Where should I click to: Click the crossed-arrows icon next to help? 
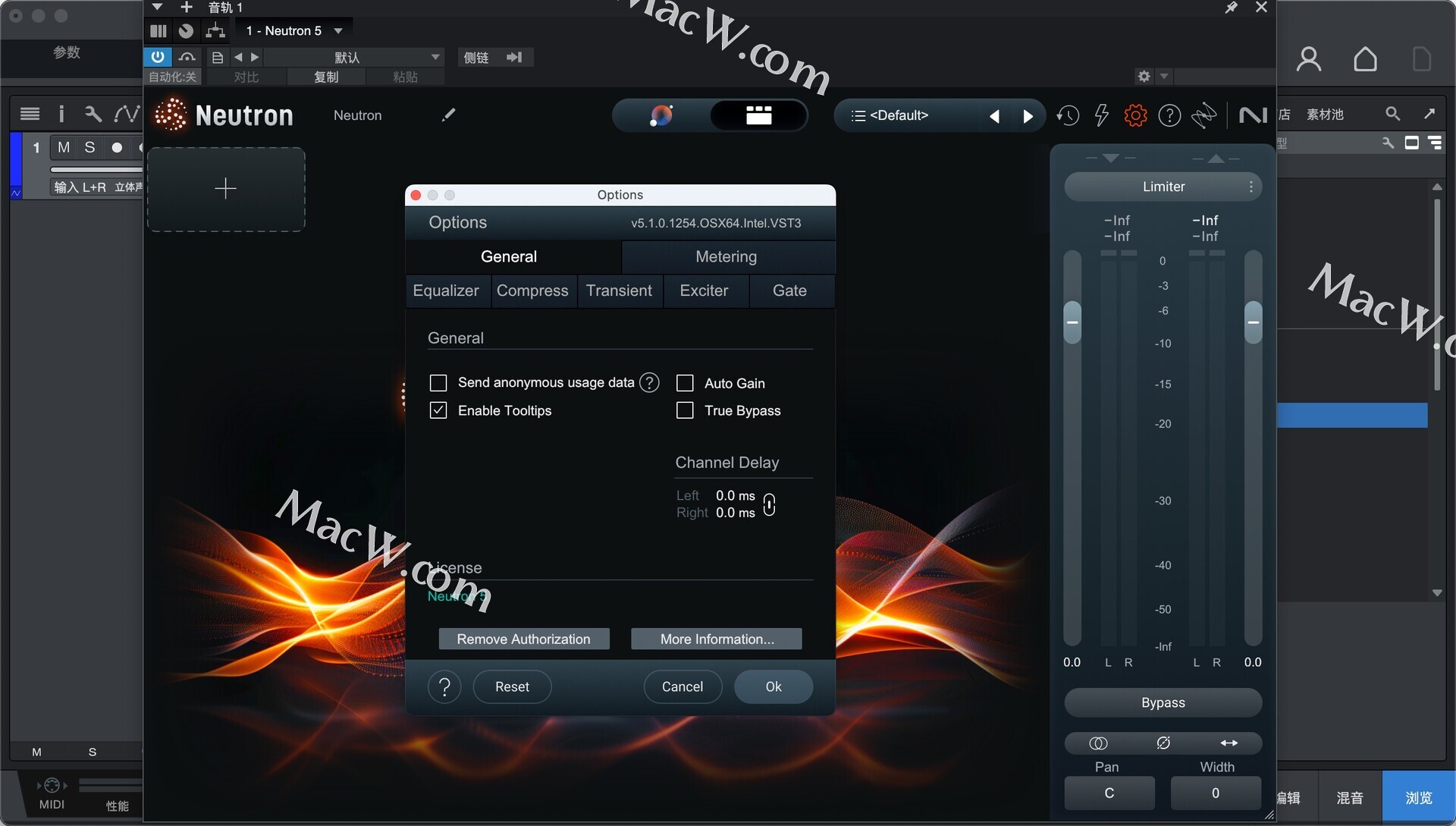point(1204,115)
